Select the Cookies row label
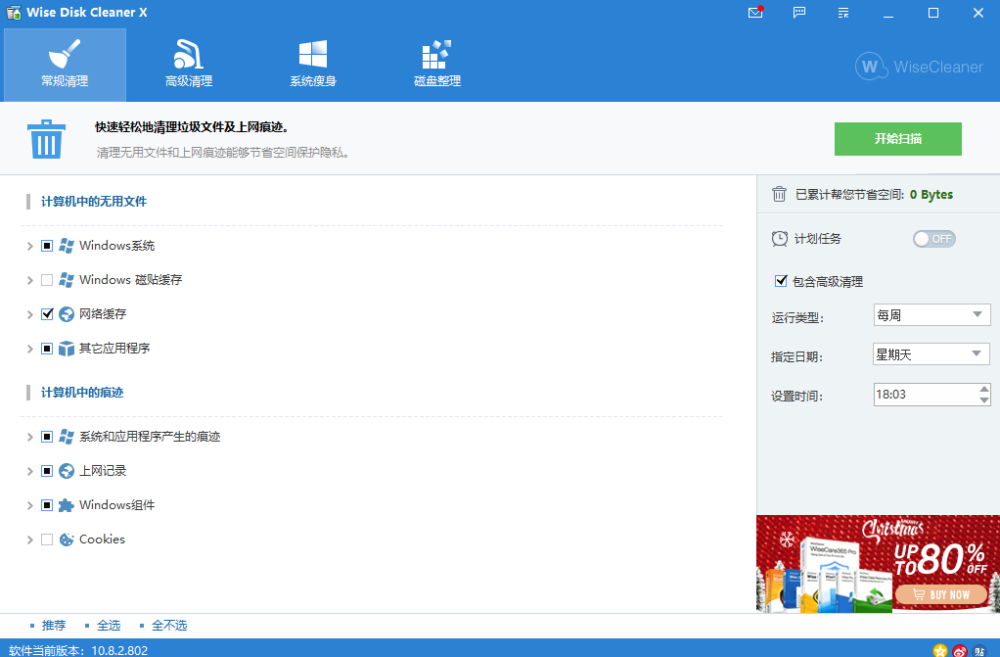The width and height of the screenshot is (1000, 657). (x=102, y=540)
